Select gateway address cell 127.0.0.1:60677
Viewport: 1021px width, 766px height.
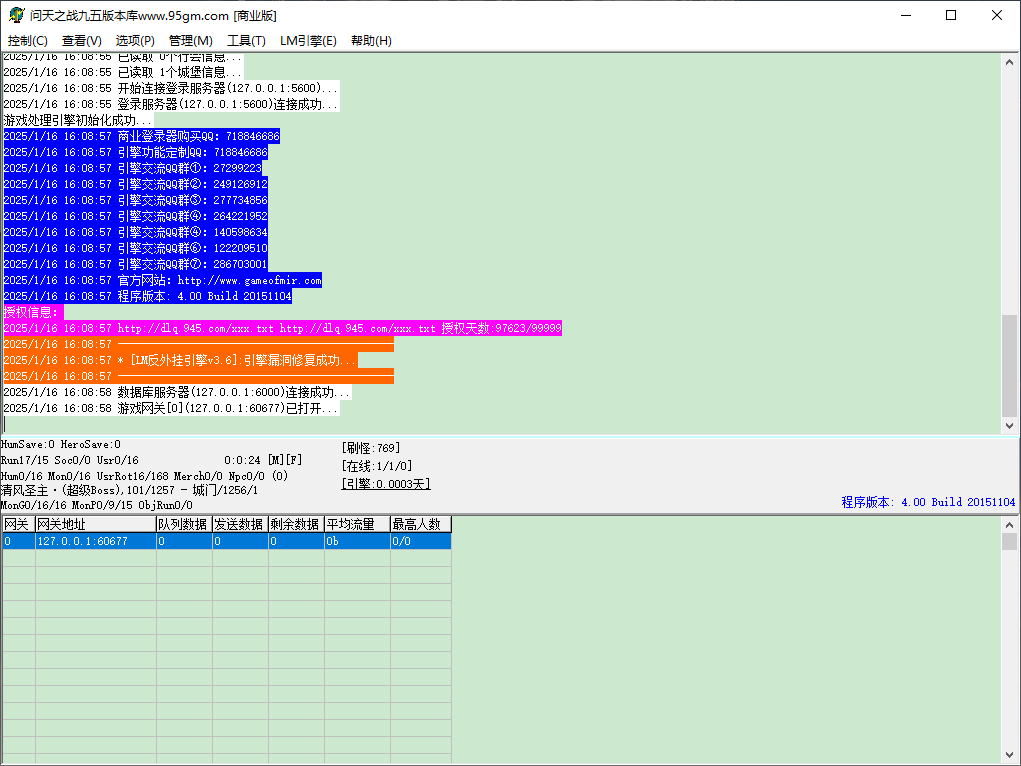tap(95, 541)
